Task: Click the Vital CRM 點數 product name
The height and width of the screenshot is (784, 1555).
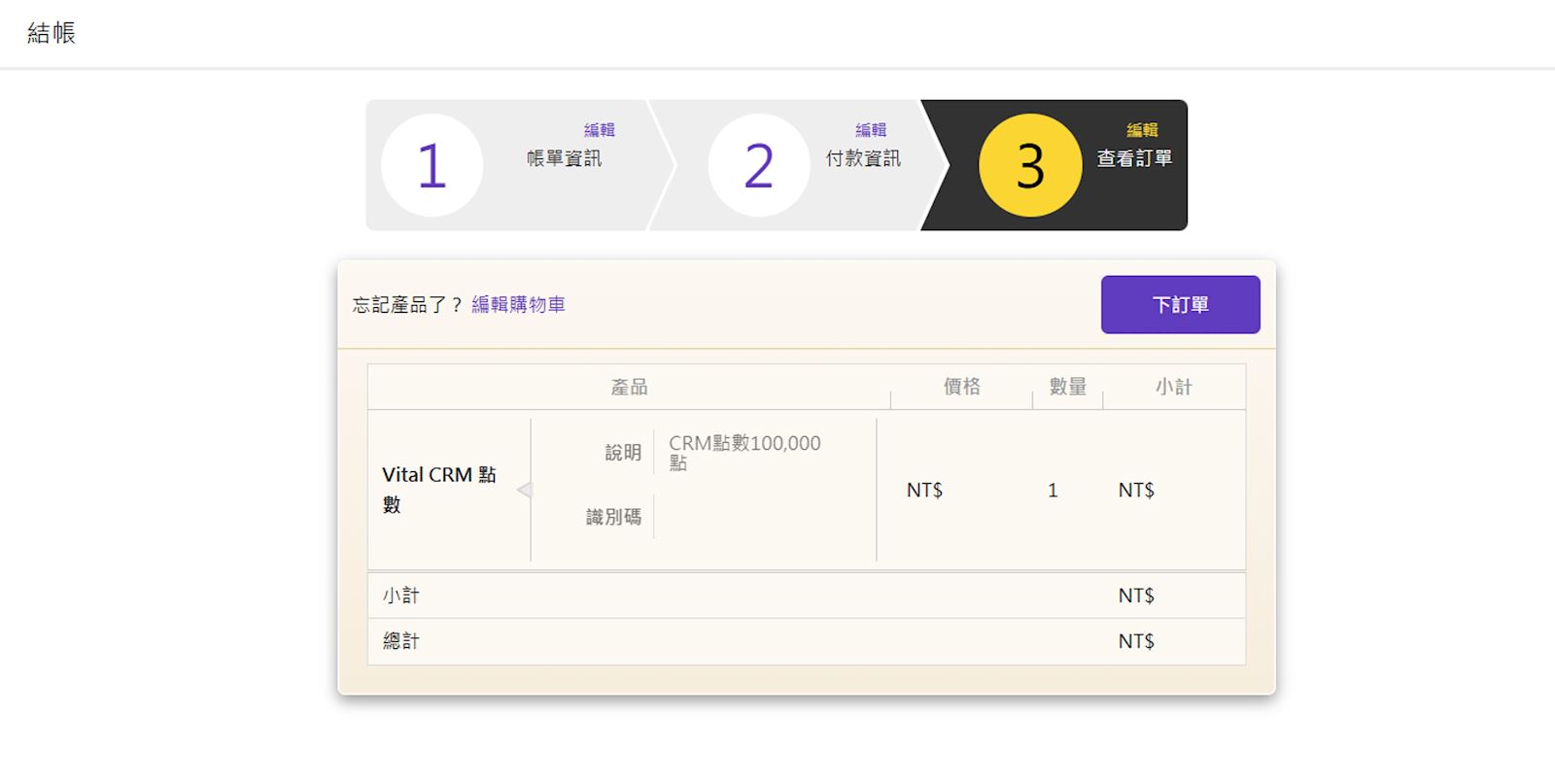Action: pyautogui.click(x=439, y=490)
